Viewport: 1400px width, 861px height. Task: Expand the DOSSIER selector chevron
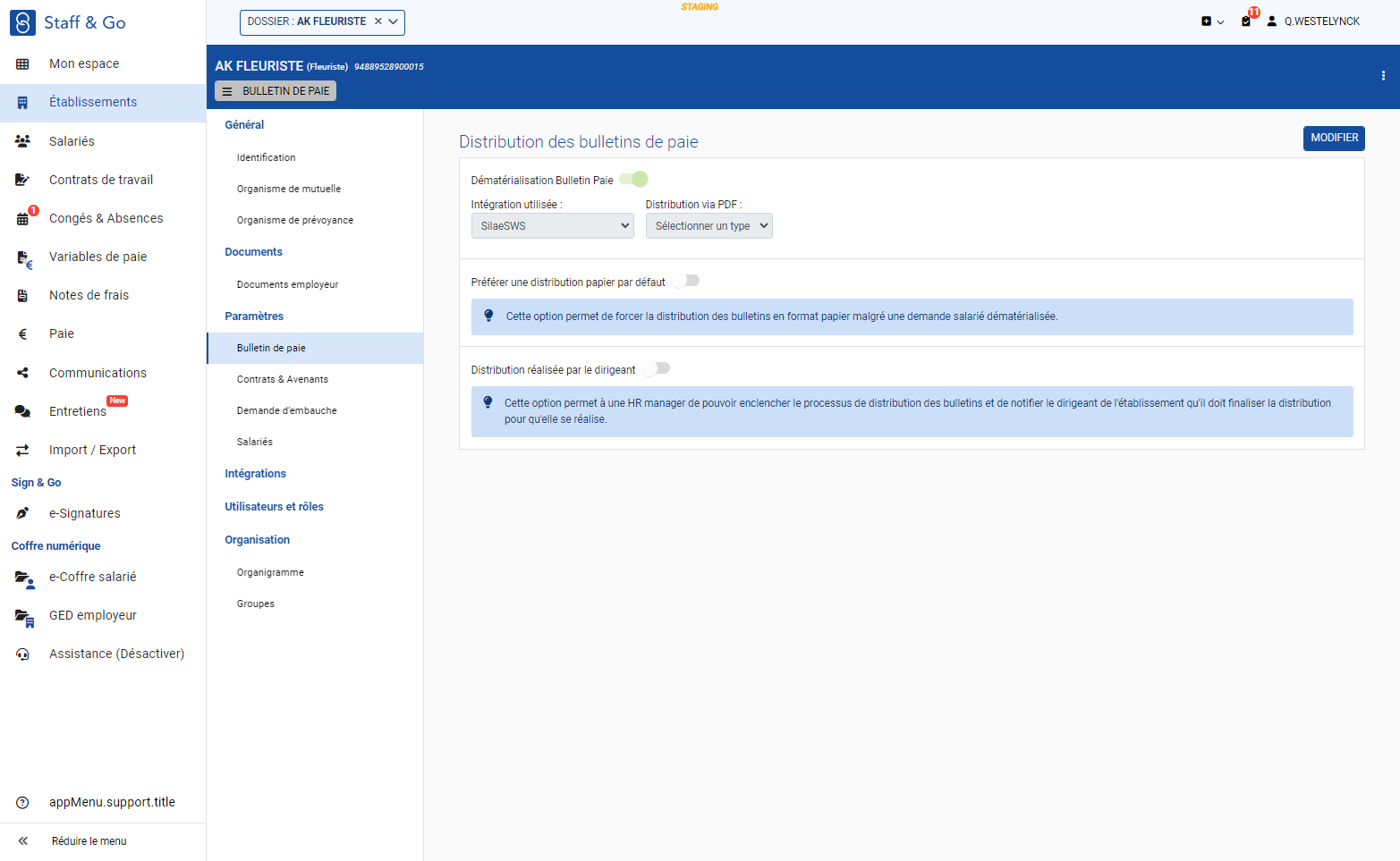394,21
